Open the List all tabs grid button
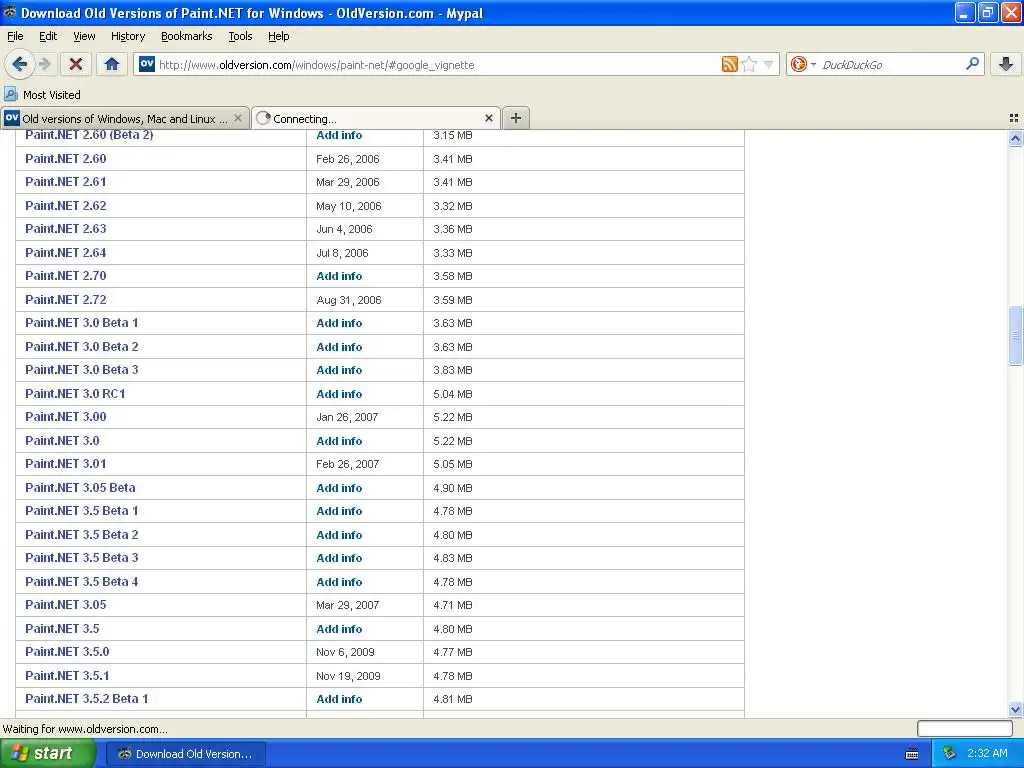The width and height of the screenshot is (1024, 768). coord(1014,118)
